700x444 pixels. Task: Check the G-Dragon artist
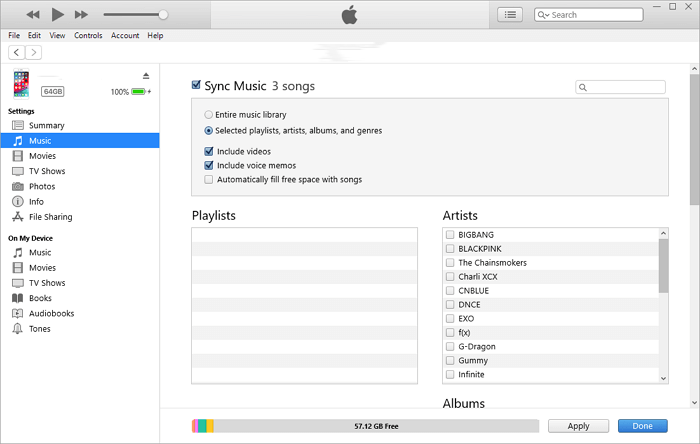click(x=450, y=346)
